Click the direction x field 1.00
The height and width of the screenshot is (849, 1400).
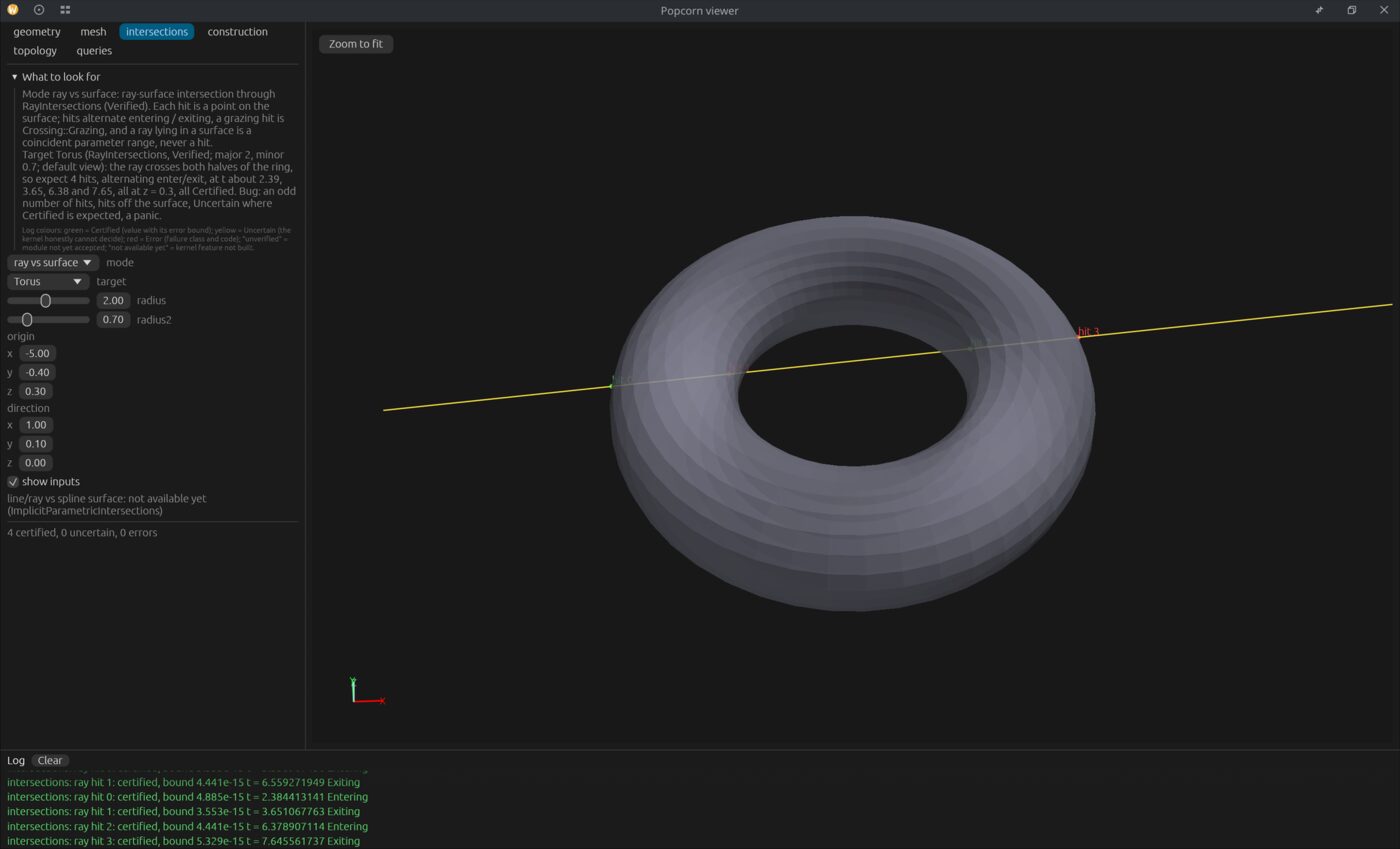point(35,425)
